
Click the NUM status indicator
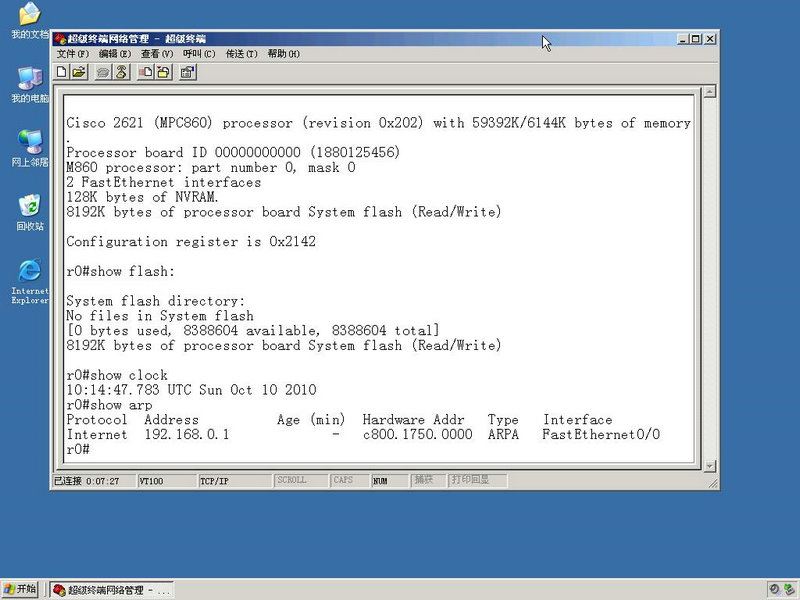(x=390, y=480)
